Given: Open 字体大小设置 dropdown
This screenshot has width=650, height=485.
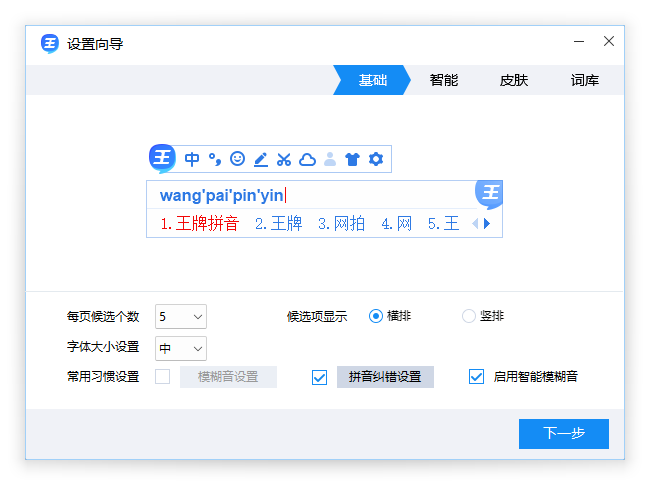Looking at the screenshot, I should click(181, 348).
